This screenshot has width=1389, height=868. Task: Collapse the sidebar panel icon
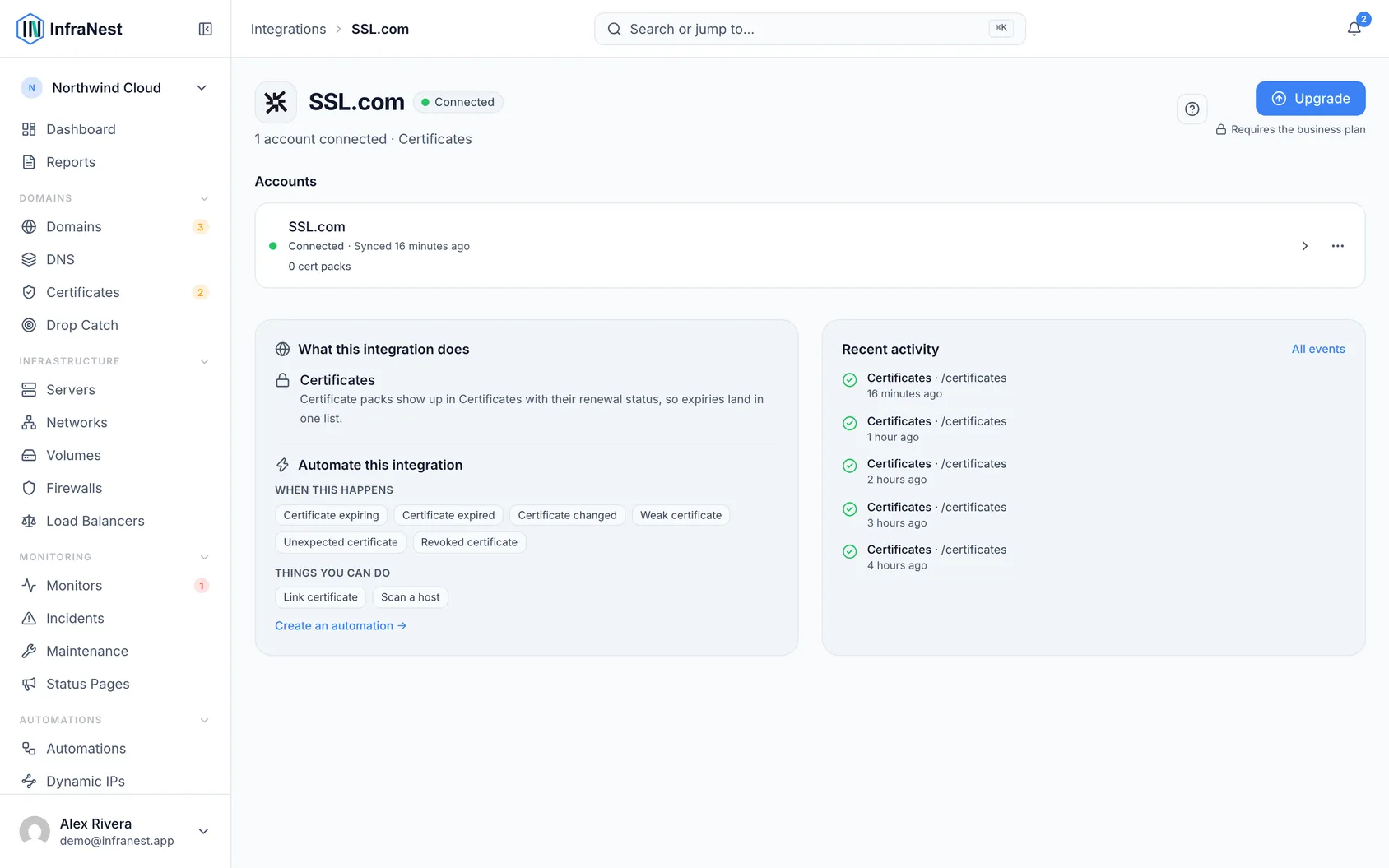206,29
